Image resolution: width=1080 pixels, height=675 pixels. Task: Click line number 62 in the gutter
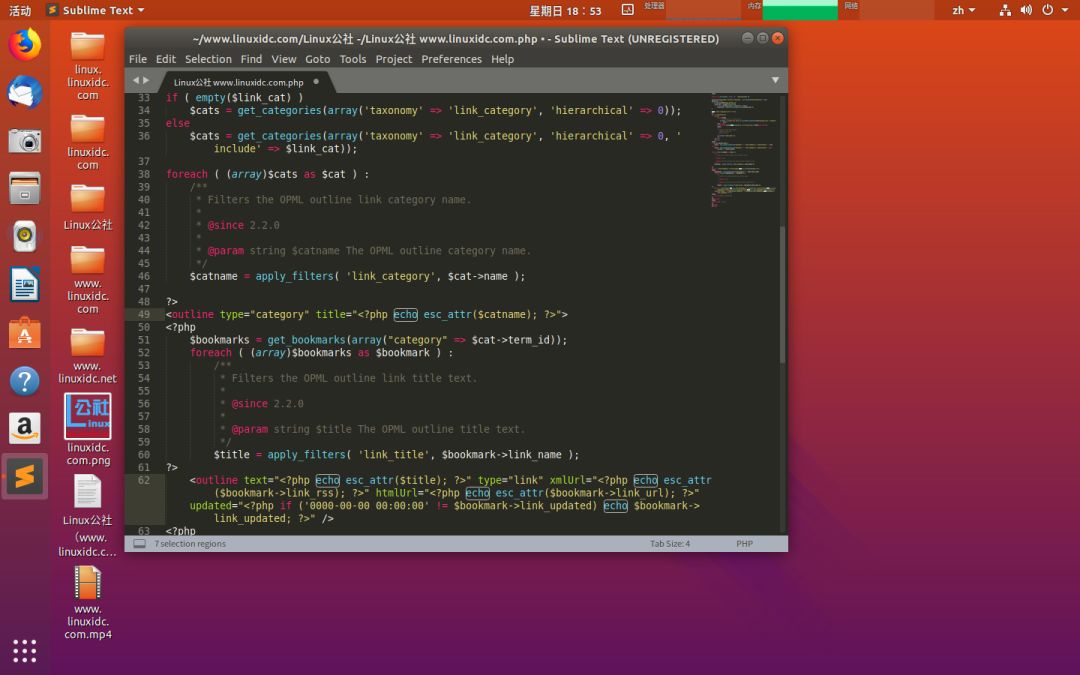144,480
